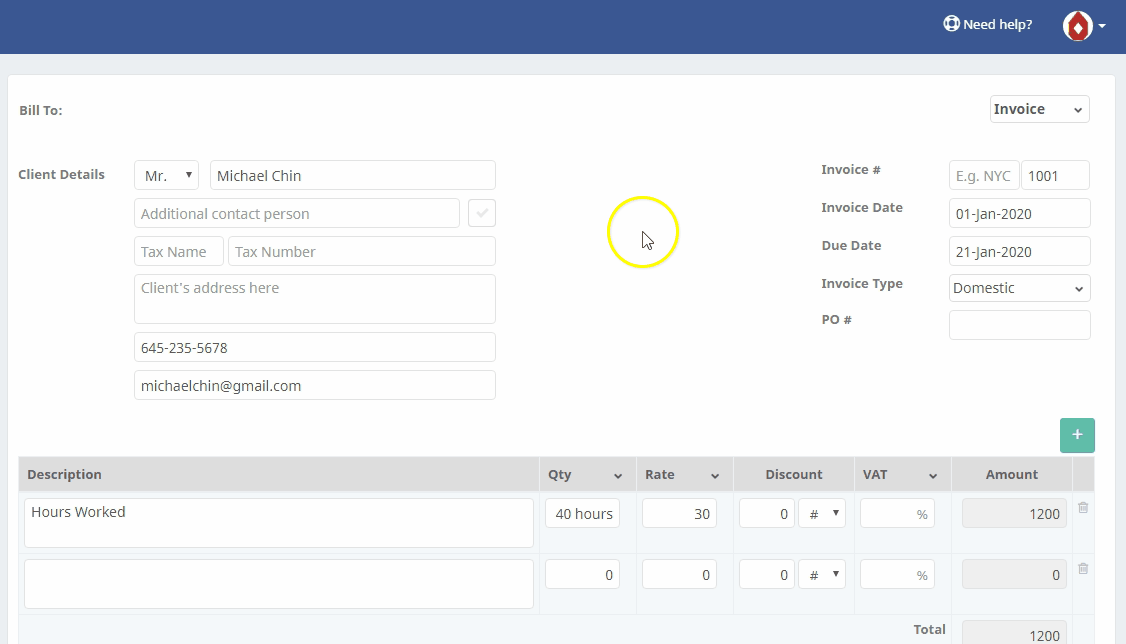Click the invoice prefix field E.g. NYC

[984, 175]
